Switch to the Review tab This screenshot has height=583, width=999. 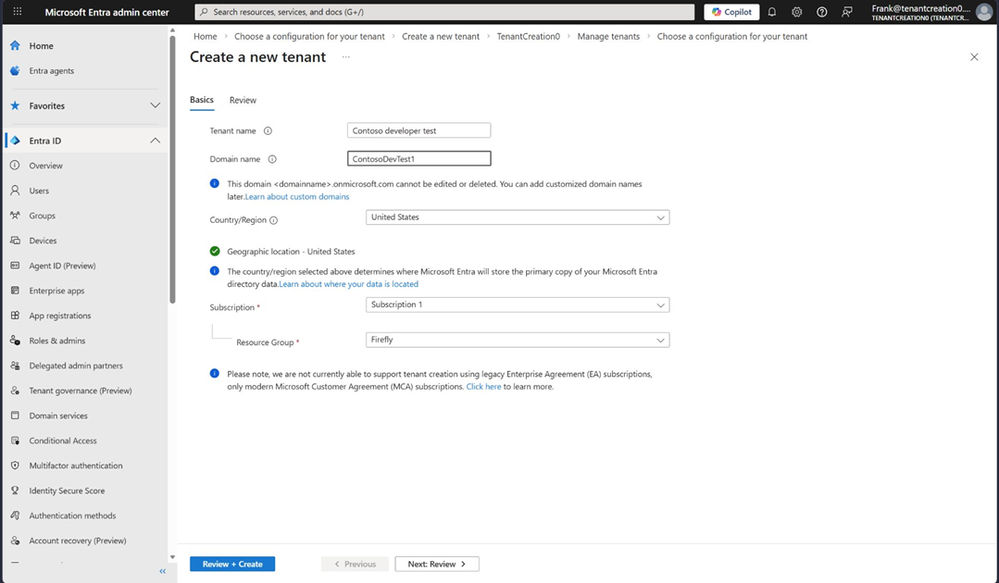coord(243,100)
